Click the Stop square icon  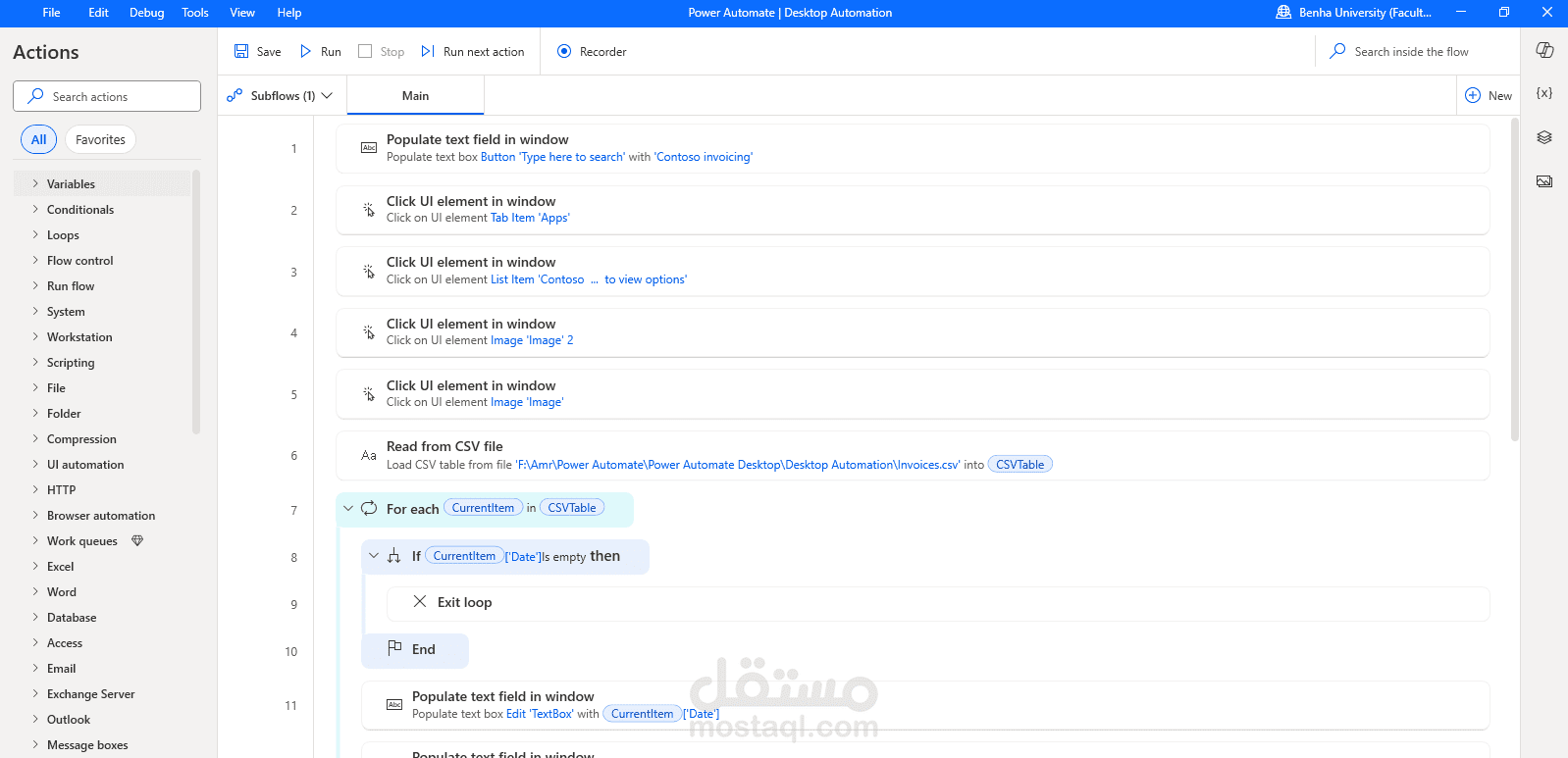365,51
